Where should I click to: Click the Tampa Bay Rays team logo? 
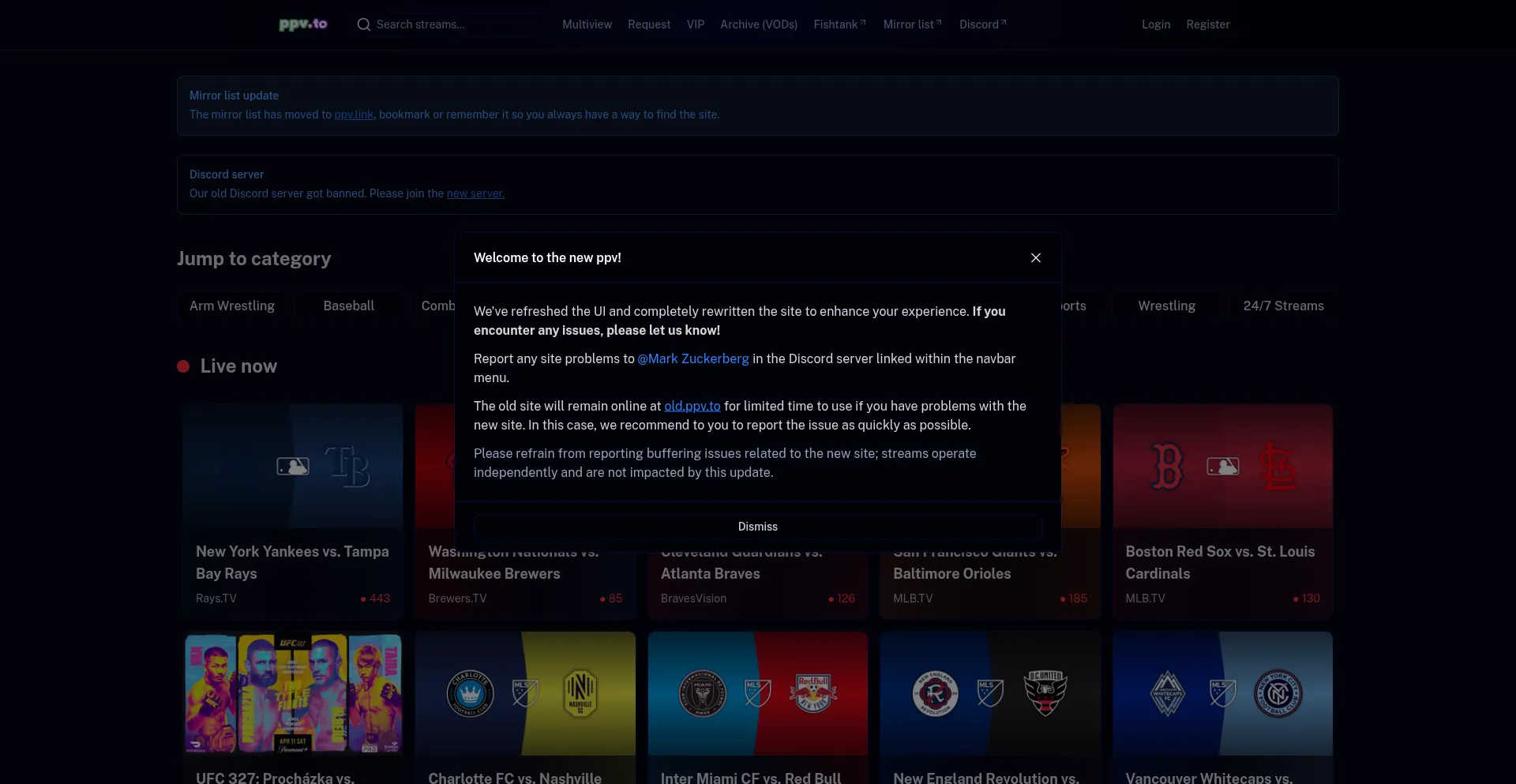pyautogui.click(x=347, y=467)
